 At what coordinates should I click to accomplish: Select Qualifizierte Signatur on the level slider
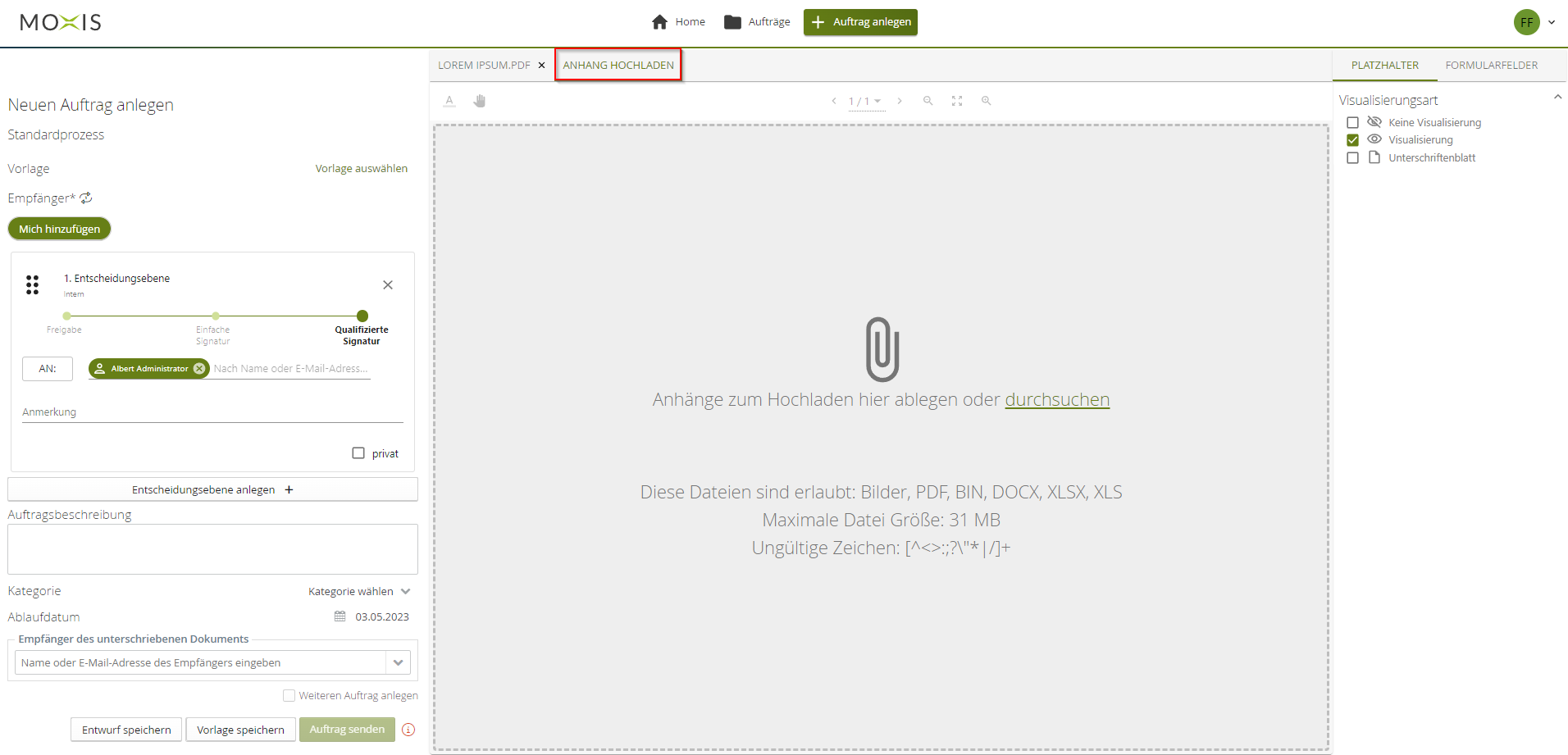coord(362,316)
